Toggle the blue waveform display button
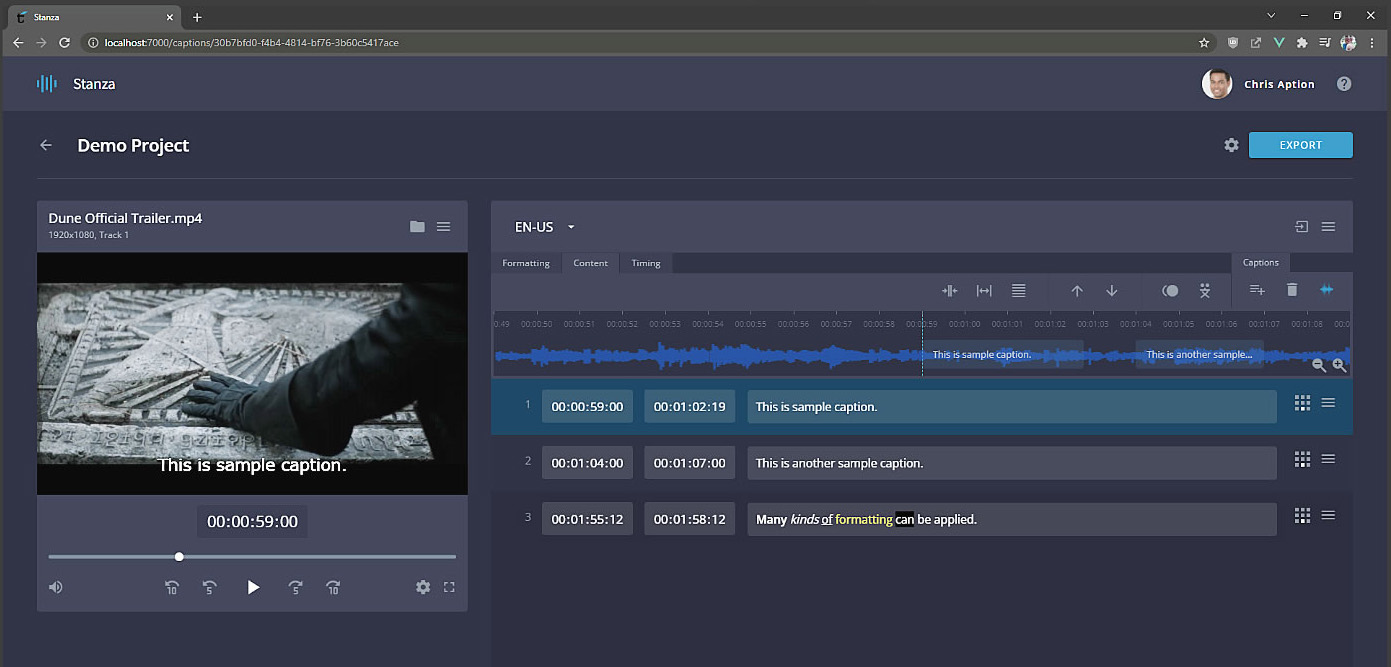This screenshot has height=667, width=1391. [1327, 290]
